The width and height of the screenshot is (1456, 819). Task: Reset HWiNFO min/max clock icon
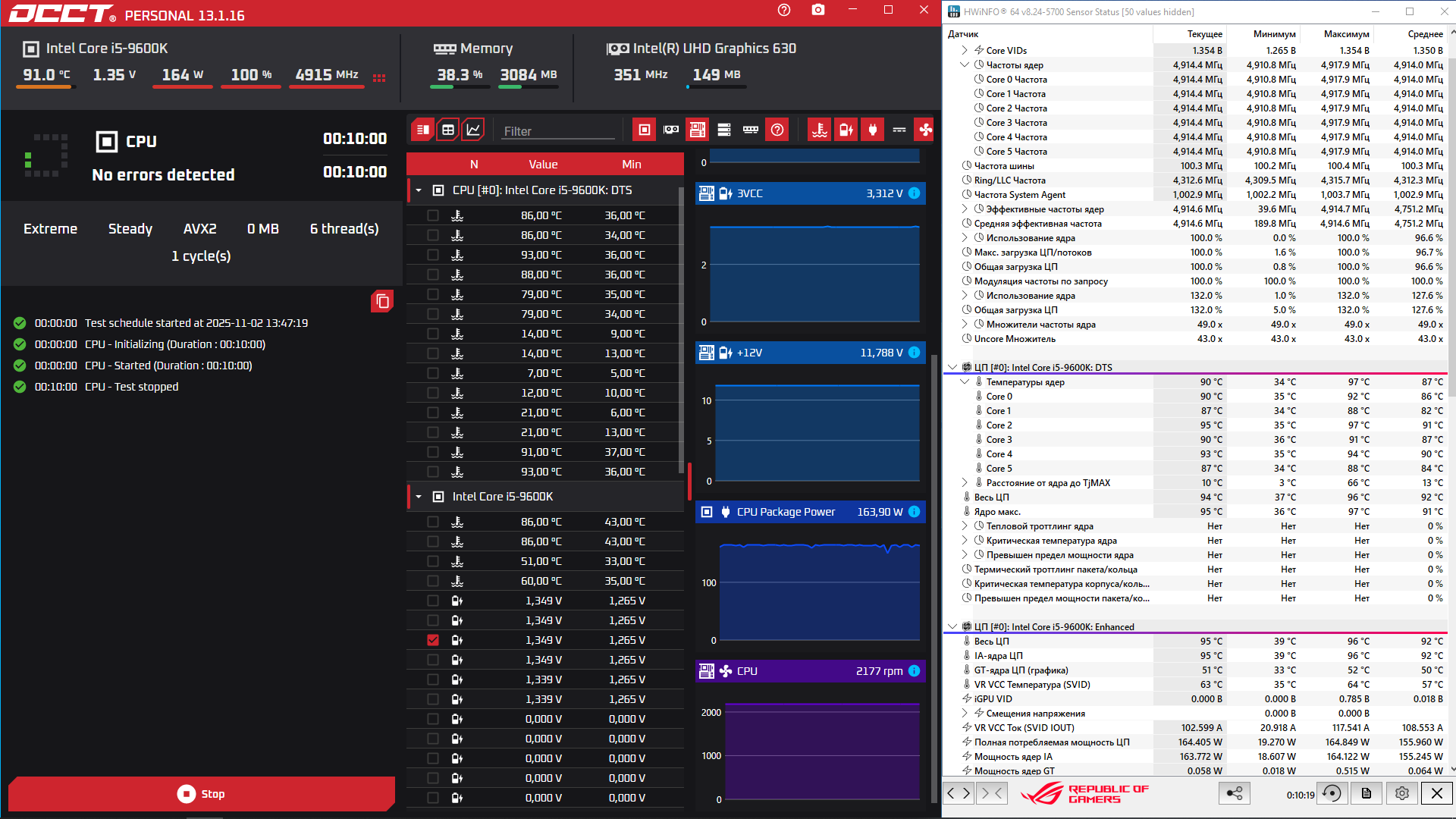(x=1332, y=793)
